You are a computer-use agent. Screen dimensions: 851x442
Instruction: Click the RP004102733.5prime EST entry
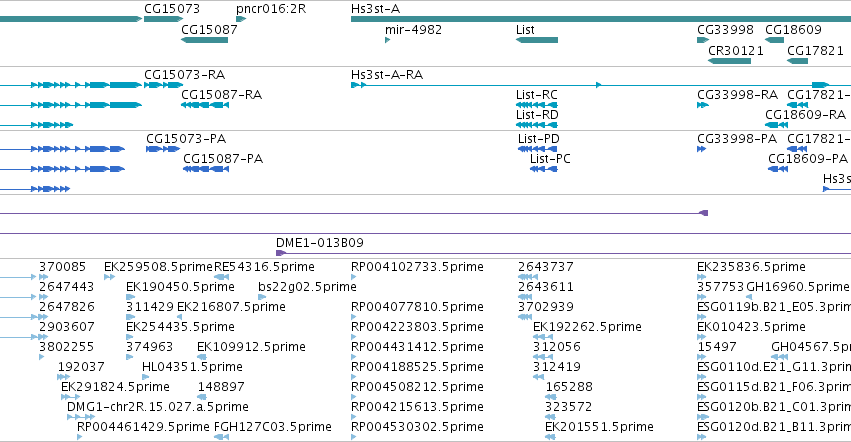coord(417,267)
